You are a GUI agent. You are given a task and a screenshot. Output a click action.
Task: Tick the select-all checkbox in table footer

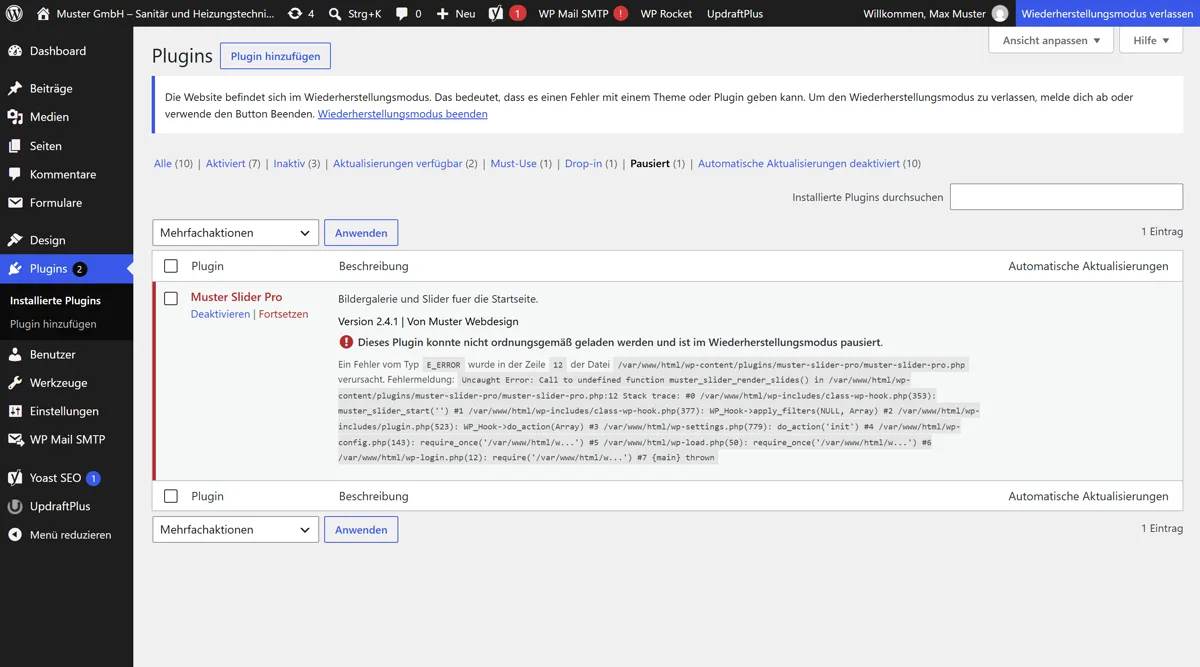click(171, 496)
